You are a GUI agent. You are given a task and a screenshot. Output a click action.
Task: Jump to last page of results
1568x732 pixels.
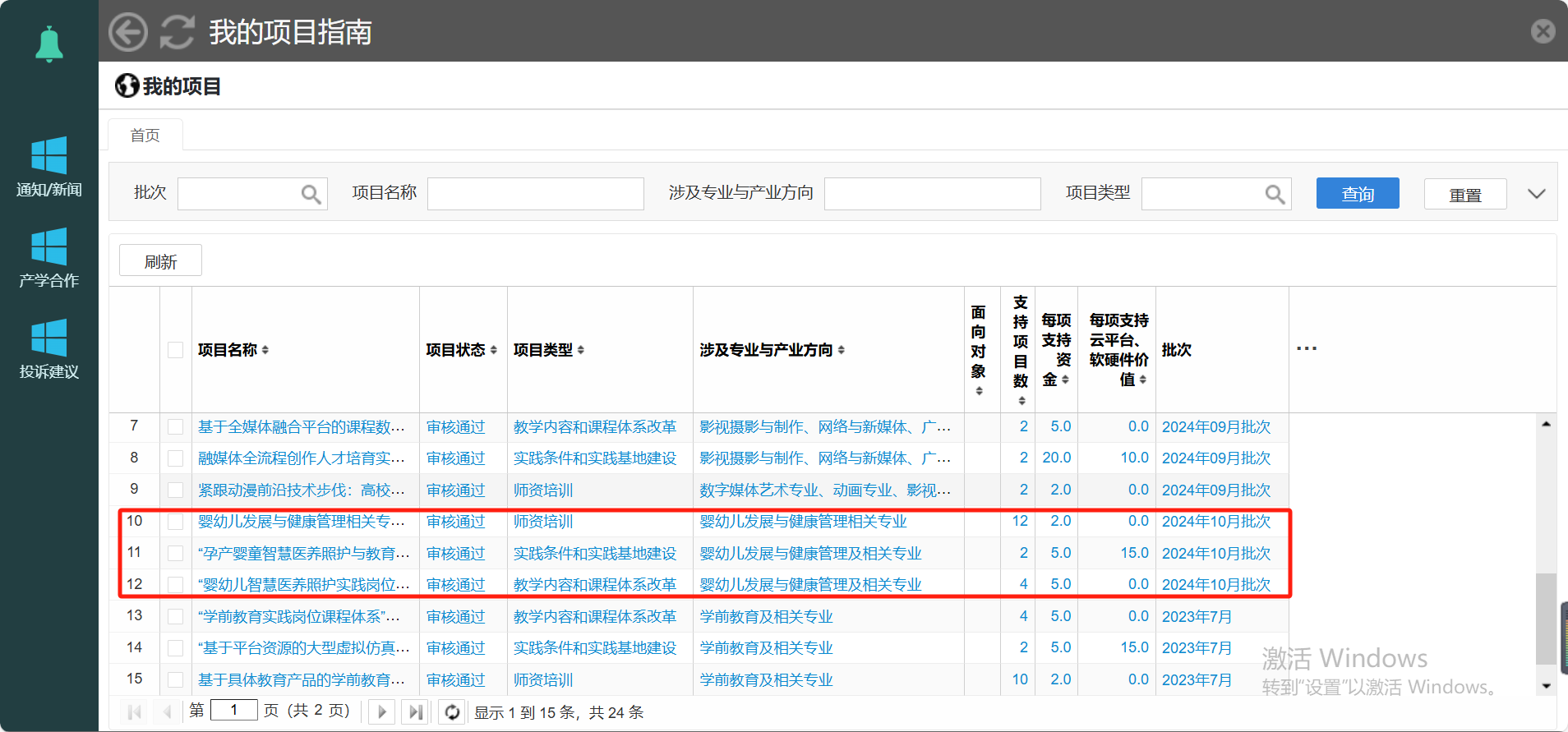(x=416, y=711)
